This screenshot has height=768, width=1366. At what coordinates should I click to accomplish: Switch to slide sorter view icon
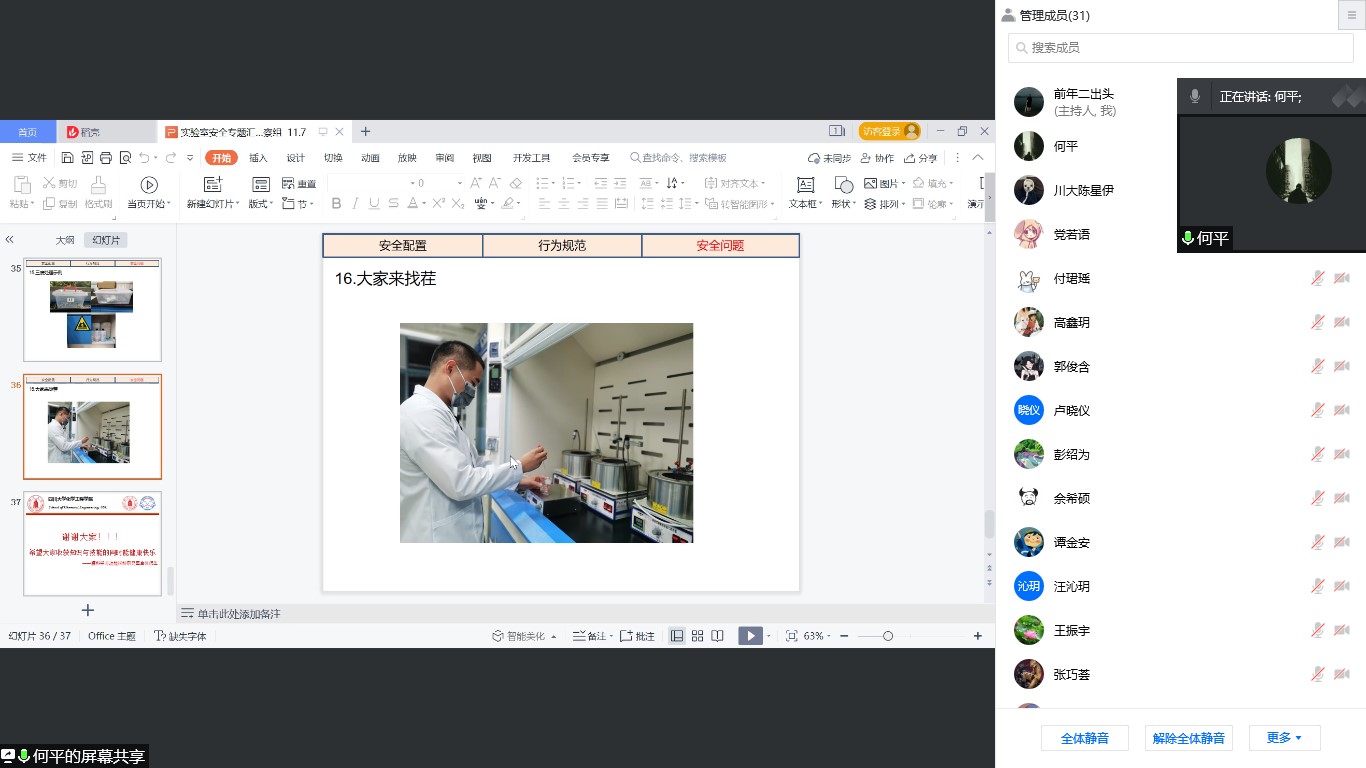[697, 636]
